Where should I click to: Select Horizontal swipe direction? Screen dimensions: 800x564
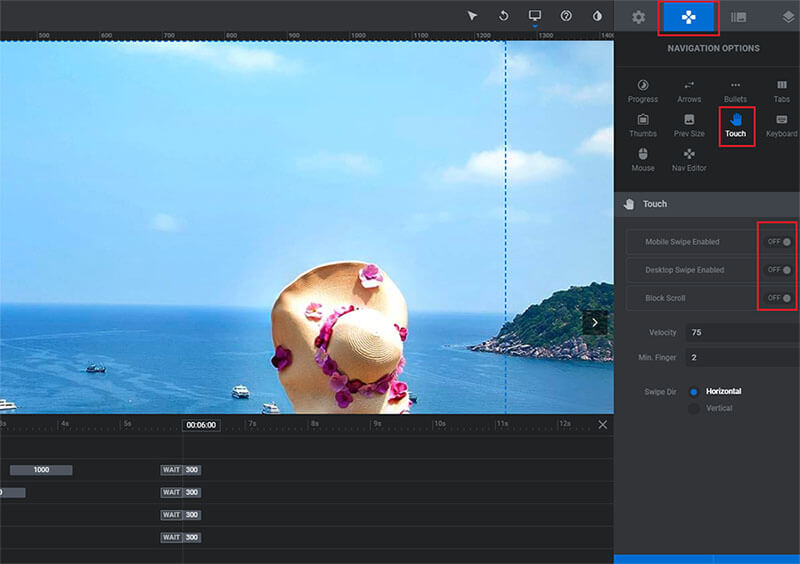[694, 391]
